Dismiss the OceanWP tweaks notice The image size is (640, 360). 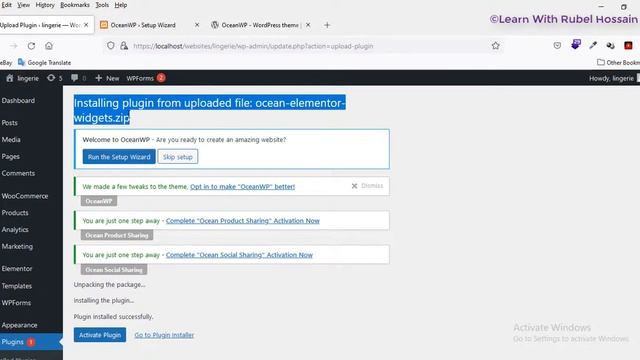tap(367, 186)
